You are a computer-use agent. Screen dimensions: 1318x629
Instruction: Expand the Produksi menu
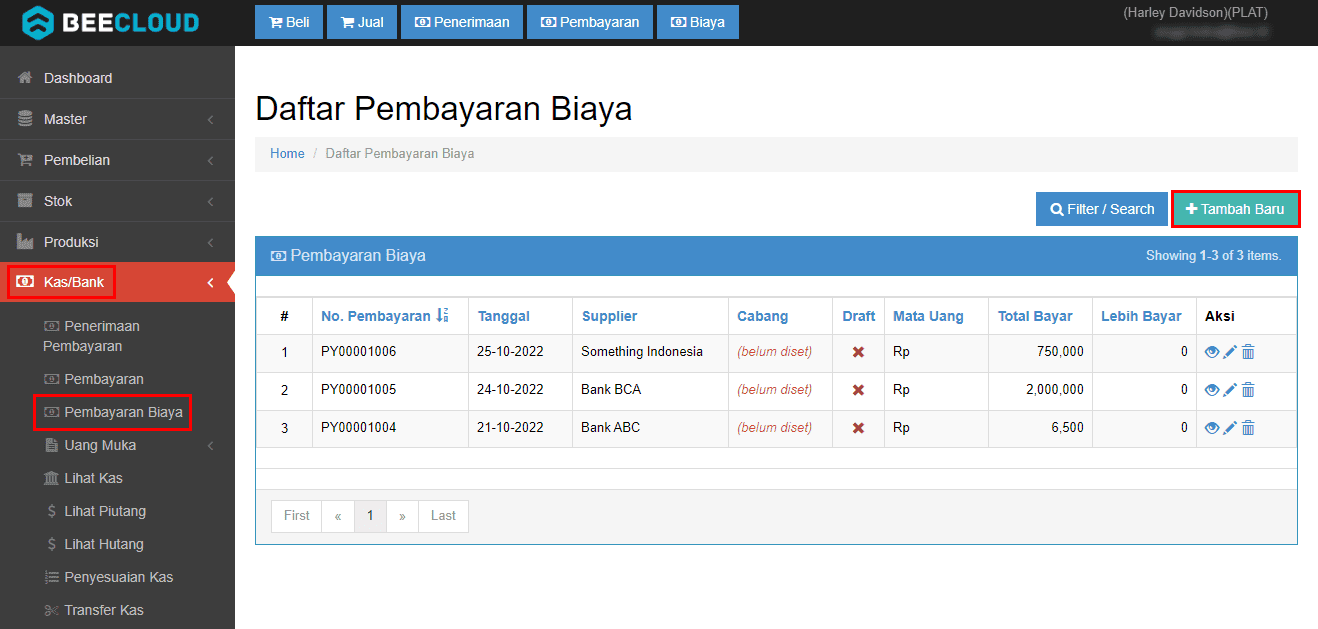coord(117,242)
